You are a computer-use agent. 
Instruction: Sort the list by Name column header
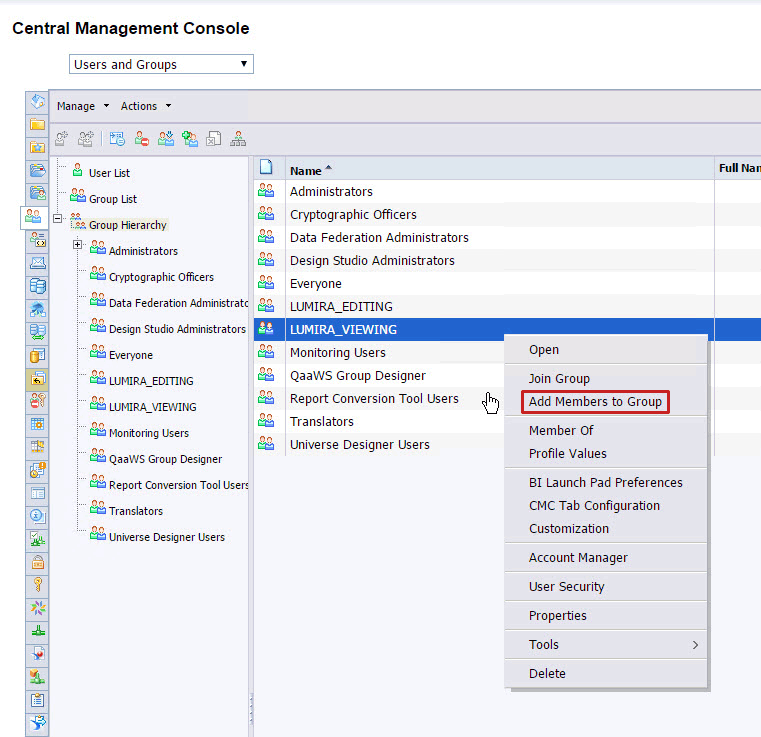click(306, 171)
